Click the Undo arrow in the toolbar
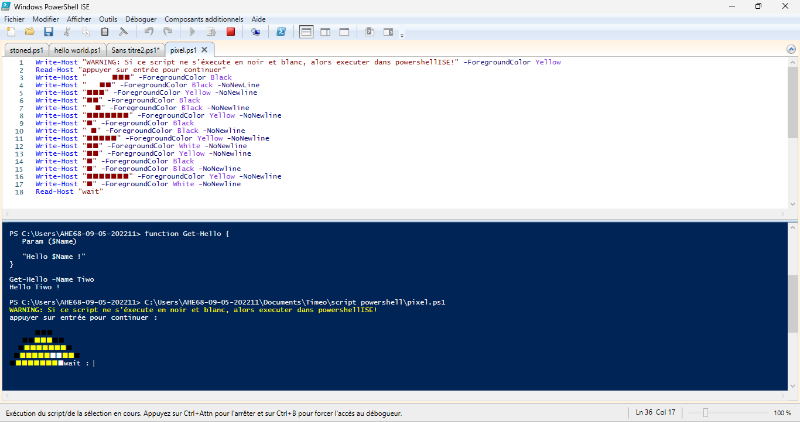 tap(148, 32)
